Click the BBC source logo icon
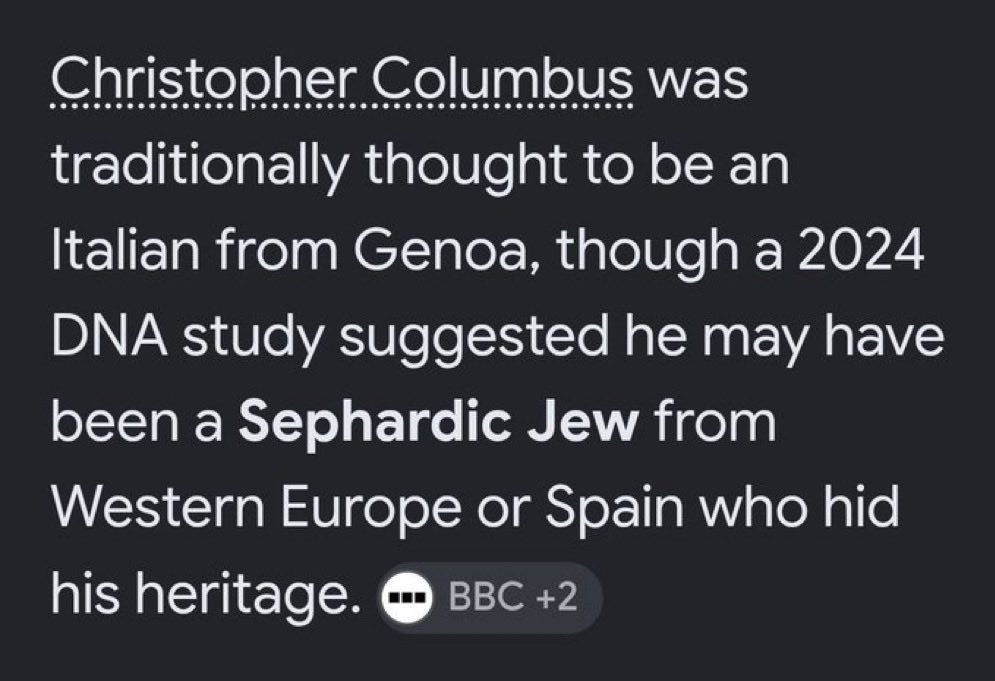The image size is (995, 681). pyautogui.click(x=407, y=597)
